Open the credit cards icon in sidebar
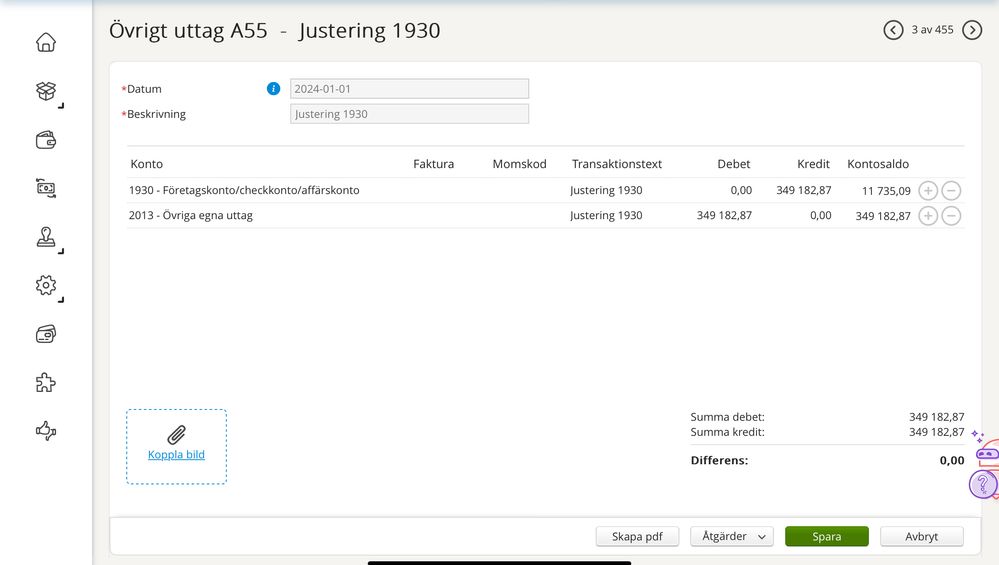The image size is (999, 565). (45, 334)
